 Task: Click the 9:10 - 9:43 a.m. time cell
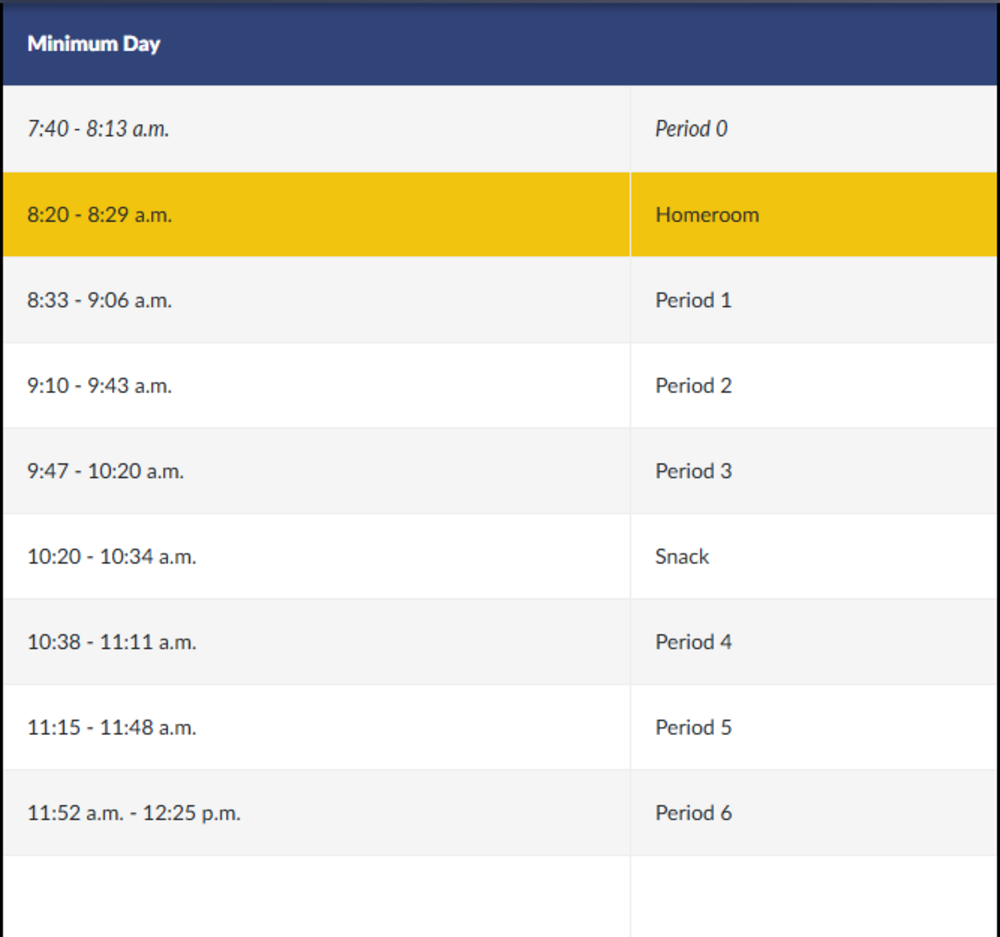coord(99,385)
